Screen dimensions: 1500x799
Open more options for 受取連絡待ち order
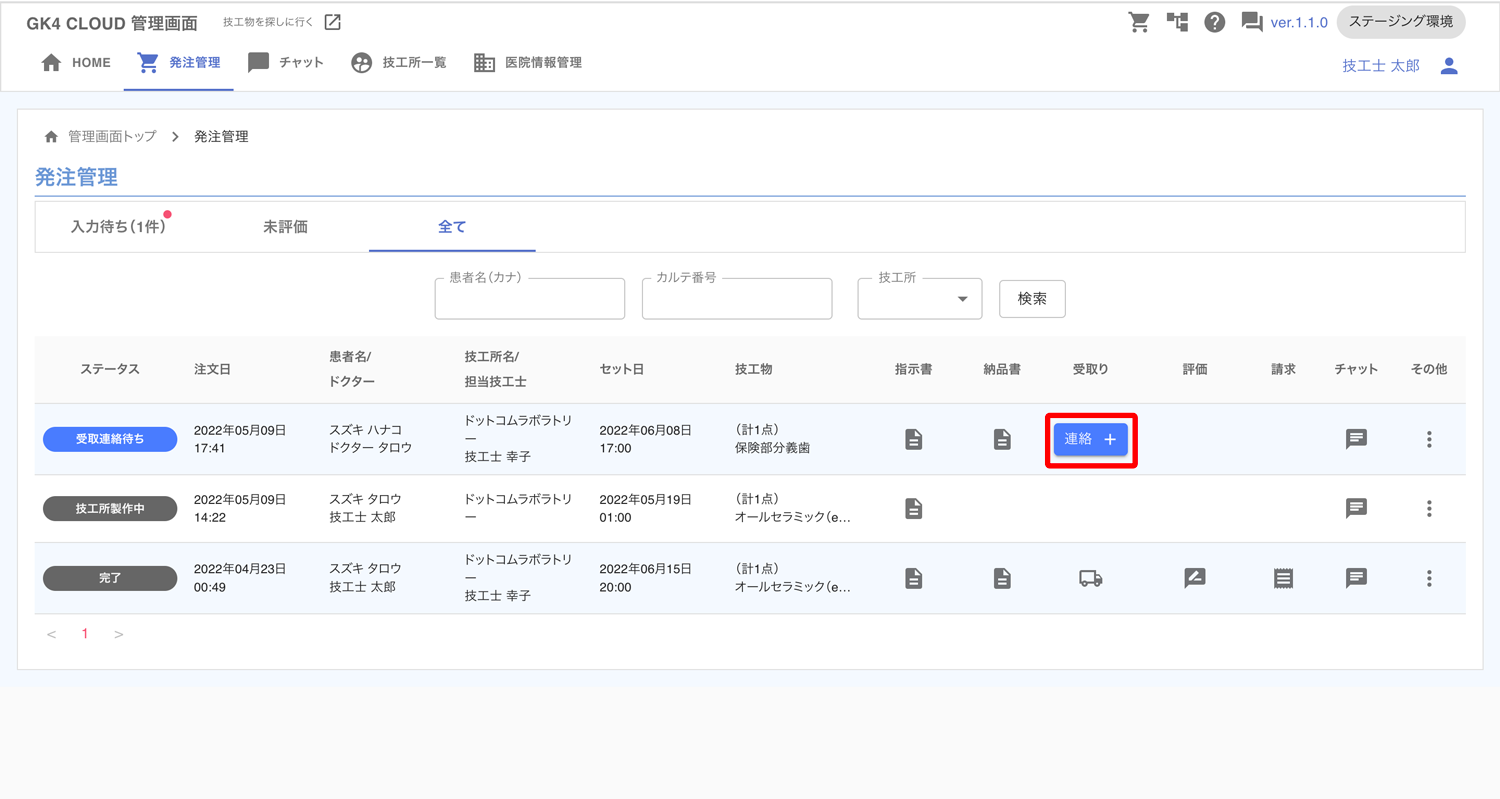coord(1429,439)
